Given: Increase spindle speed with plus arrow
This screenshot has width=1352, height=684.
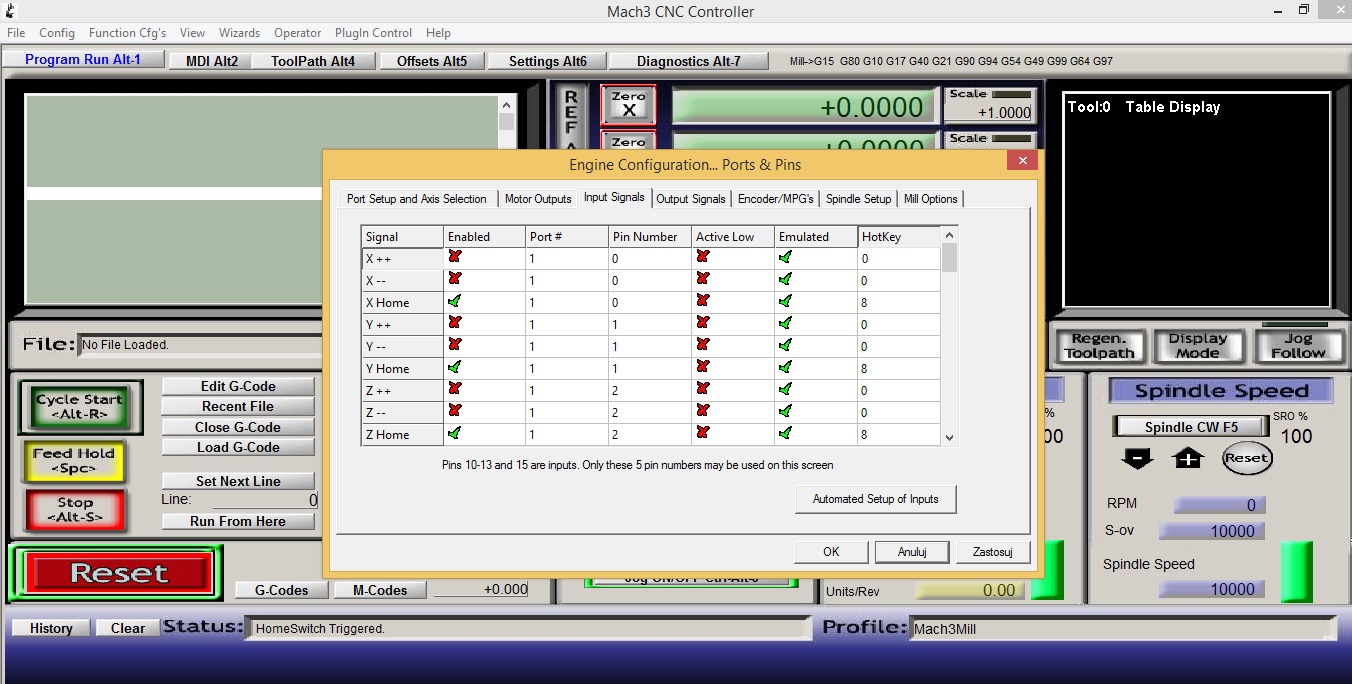Looking at the screenshot, I should [1188, 458].
